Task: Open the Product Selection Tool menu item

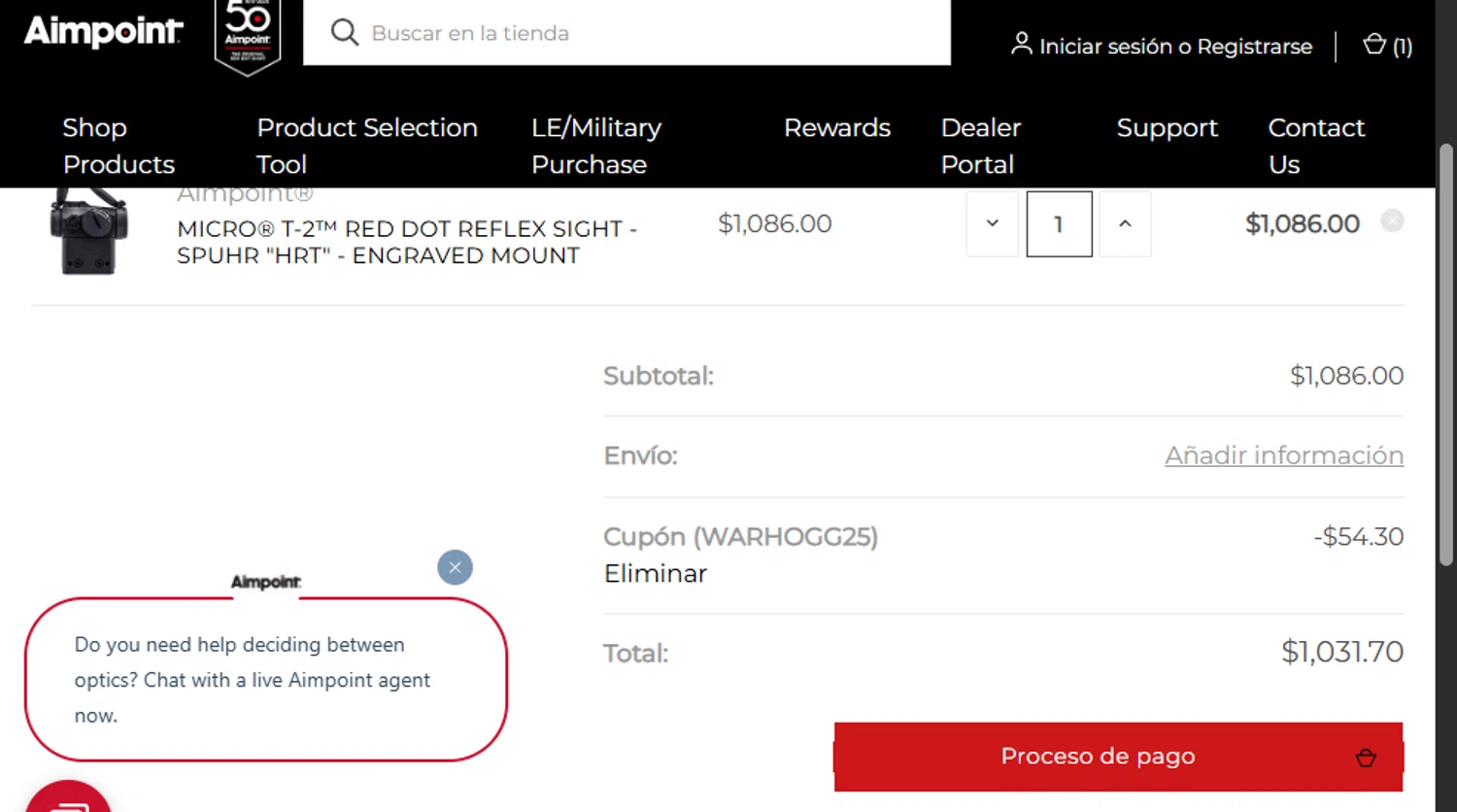Action: tap(367, 146)
